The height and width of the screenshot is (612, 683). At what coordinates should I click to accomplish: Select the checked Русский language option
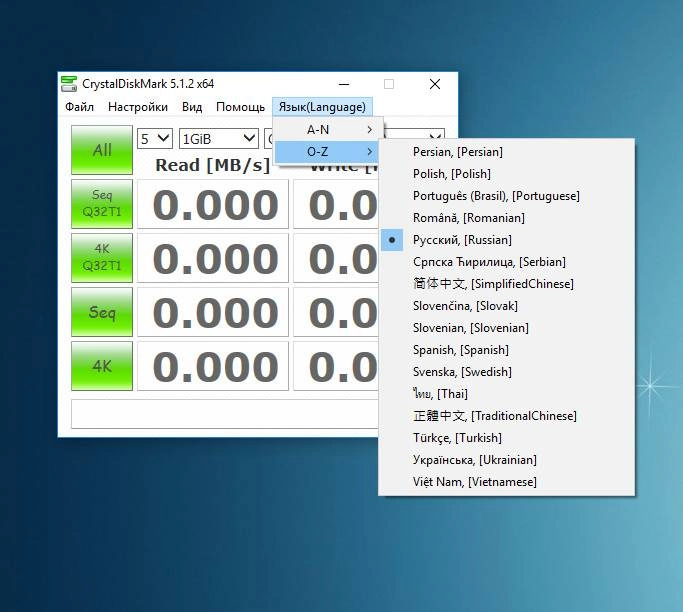pyautogui.click(x=506, y=240)
